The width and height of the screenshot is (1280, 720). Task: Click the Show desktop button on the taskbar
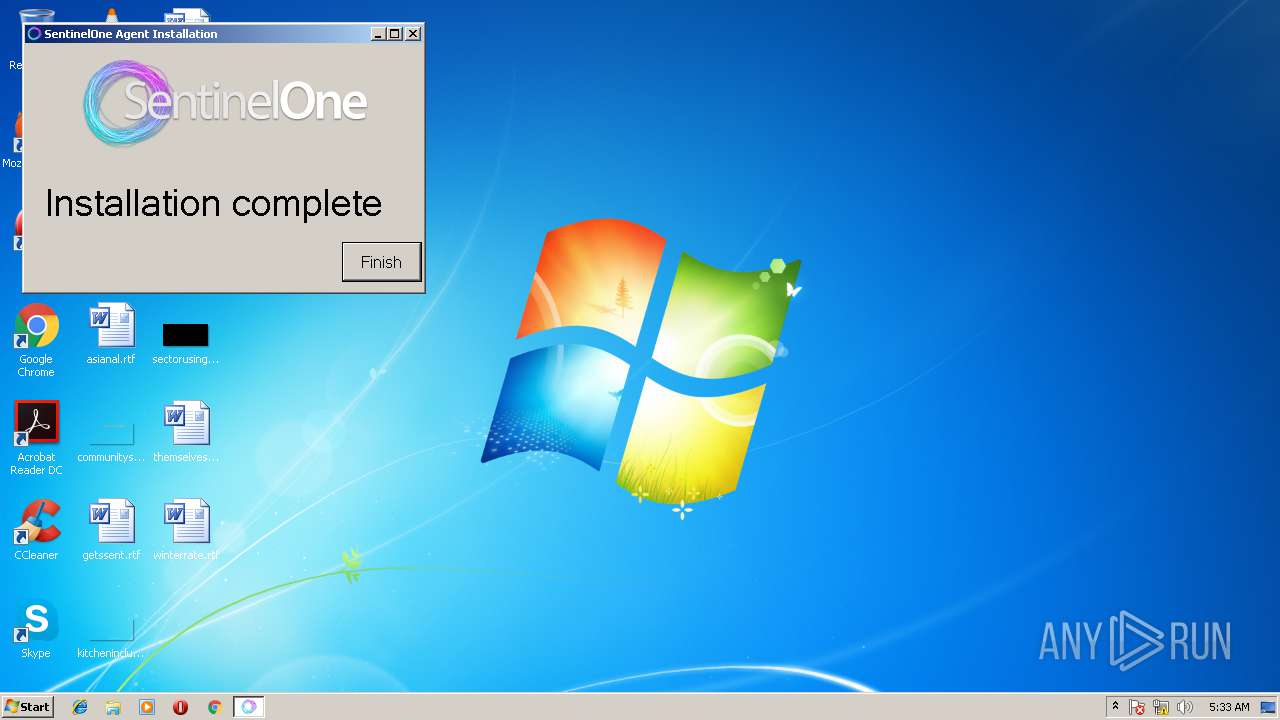[x=1268, y=707]
